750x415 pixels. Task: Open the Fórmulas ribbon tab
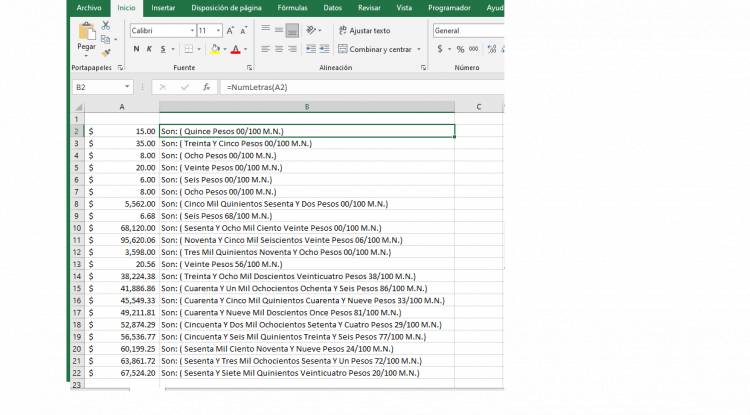292,7
